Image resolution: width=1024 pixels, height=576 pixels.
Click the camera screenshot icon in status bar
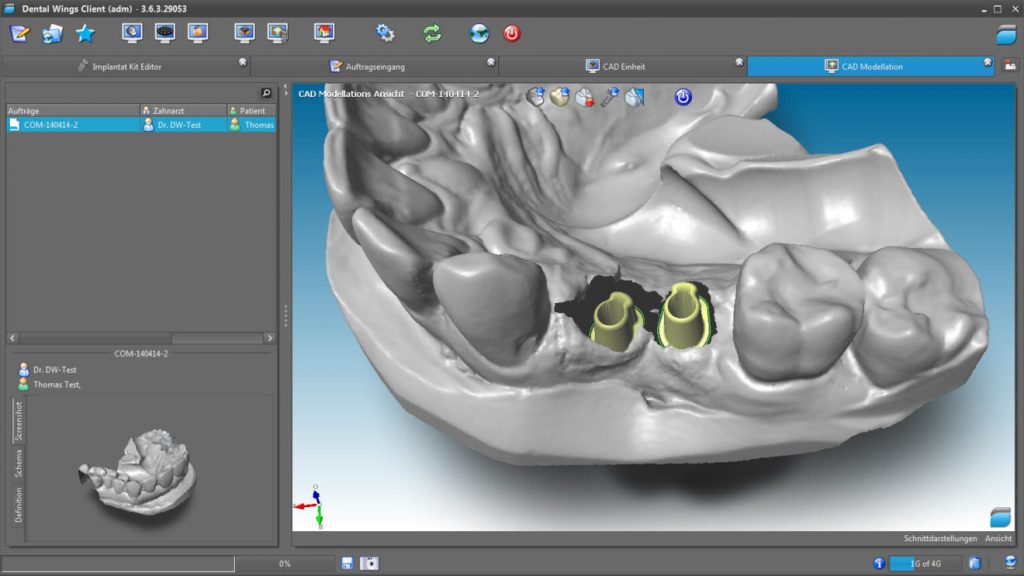tap(370, 564)
